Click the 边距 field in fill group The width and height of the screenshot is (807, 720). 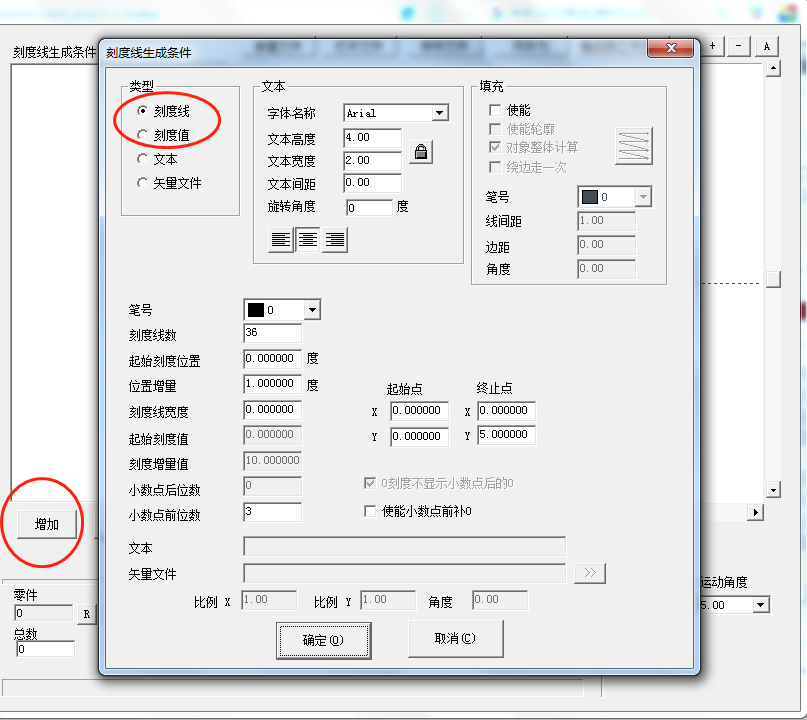pyautogui.click(x=606, y=245)
